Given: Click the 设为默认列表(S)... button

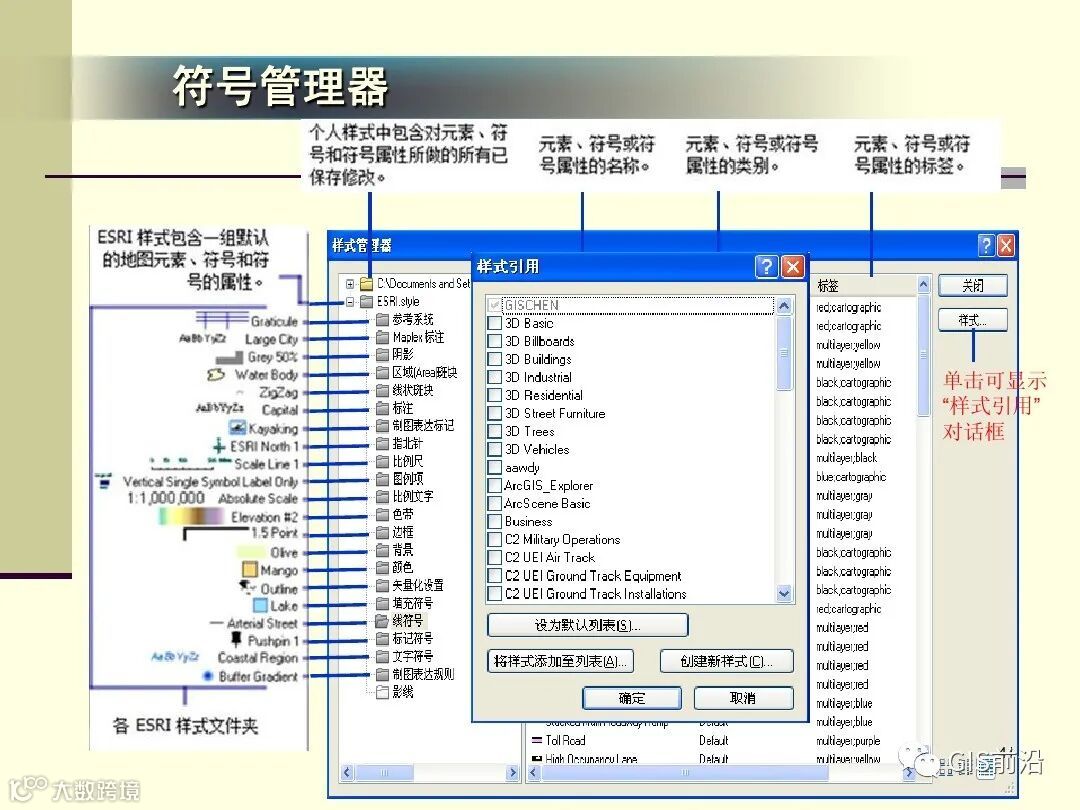Looking at the screenshot, I should 588,625.
